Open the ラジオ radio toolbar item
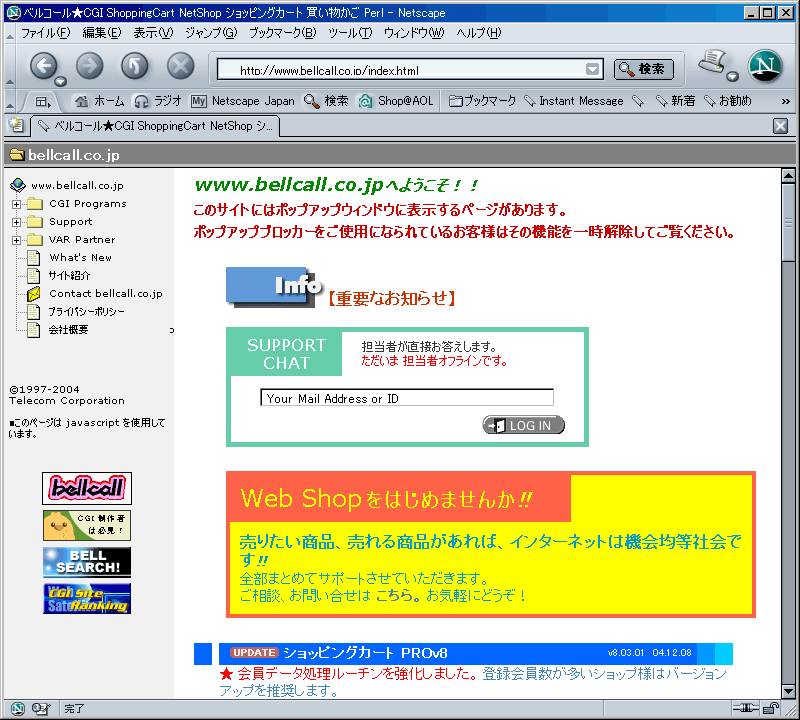800x720 pixels. pyautogui.click(x=157, y=101)
